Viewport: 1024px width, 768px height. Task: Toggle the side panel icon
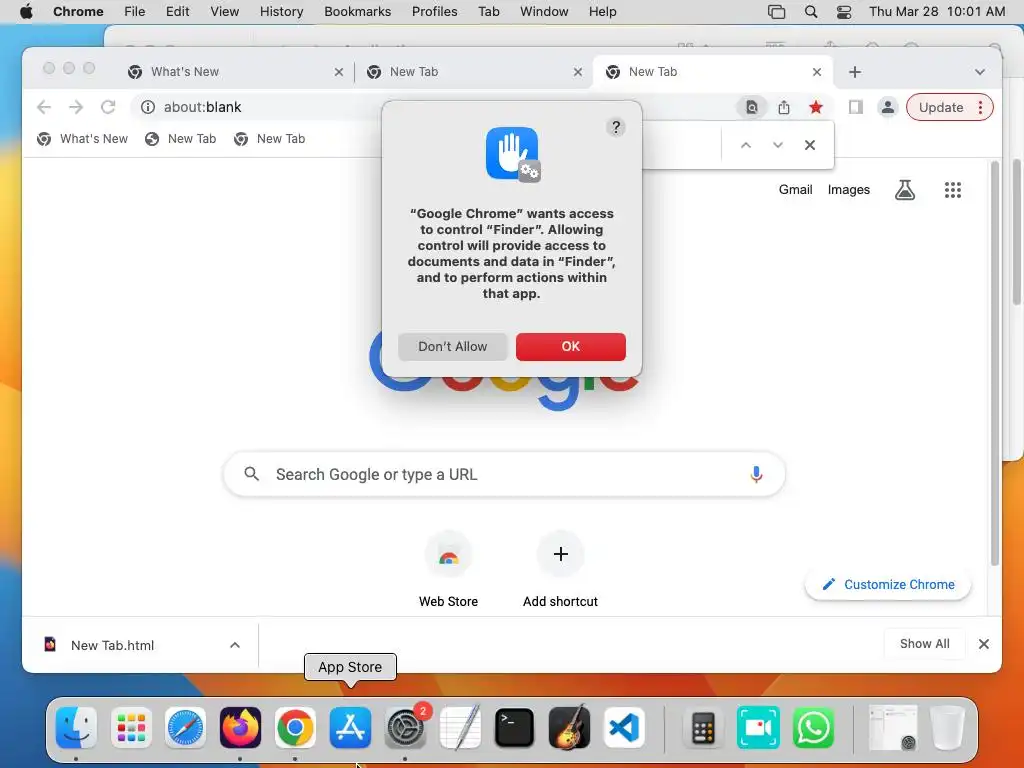click(x=856, y=107)
